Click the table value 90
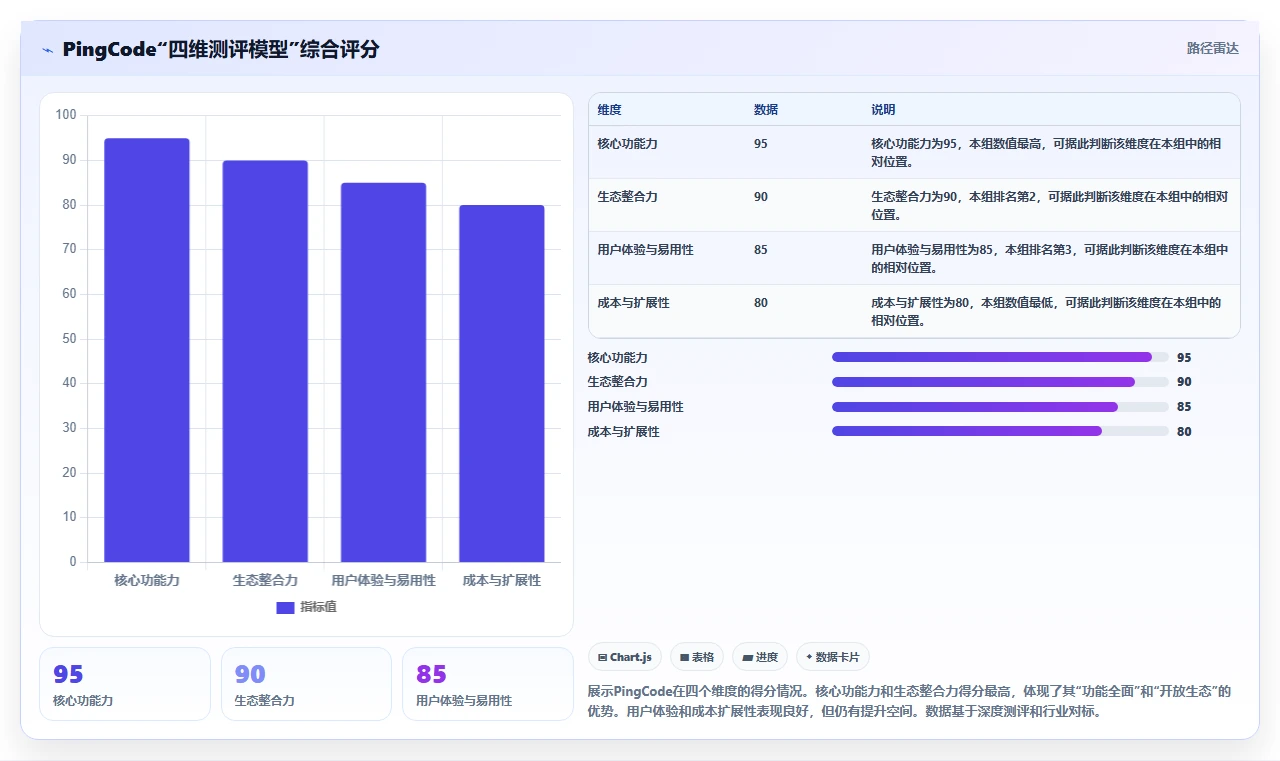The width and height of the screenshot is (1280, 761). (761, 197)
